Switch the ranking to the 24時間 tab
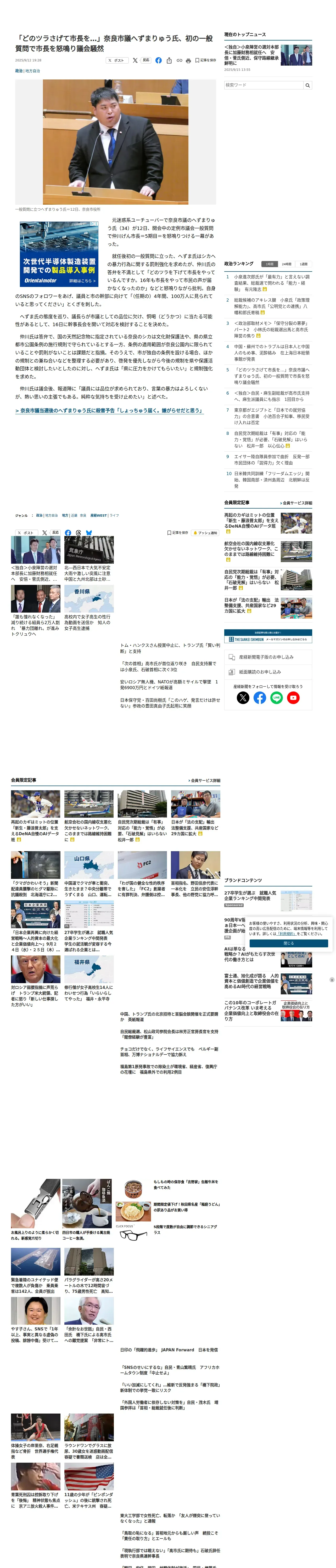336x1568 pixels. 287,264
